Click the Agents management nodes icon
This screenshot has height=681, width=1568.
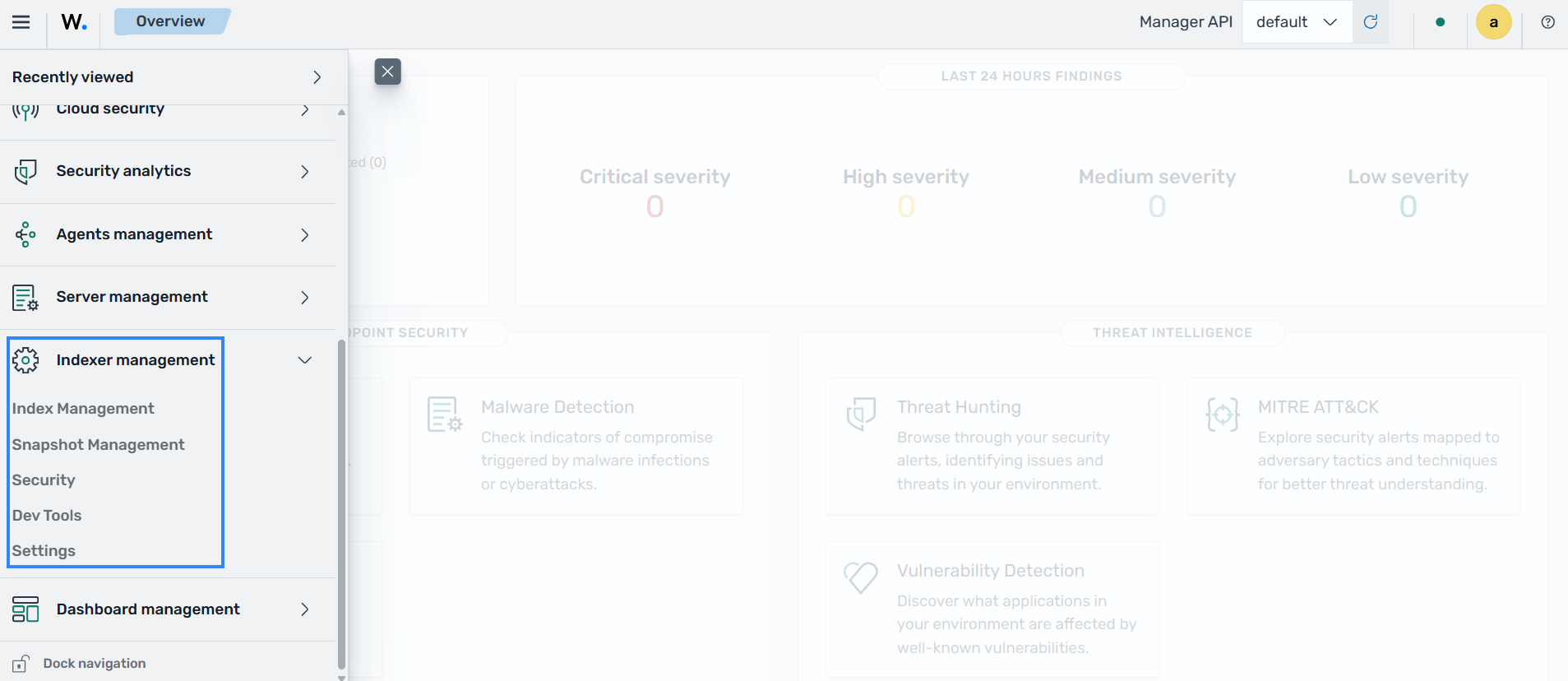coord(25,234)
